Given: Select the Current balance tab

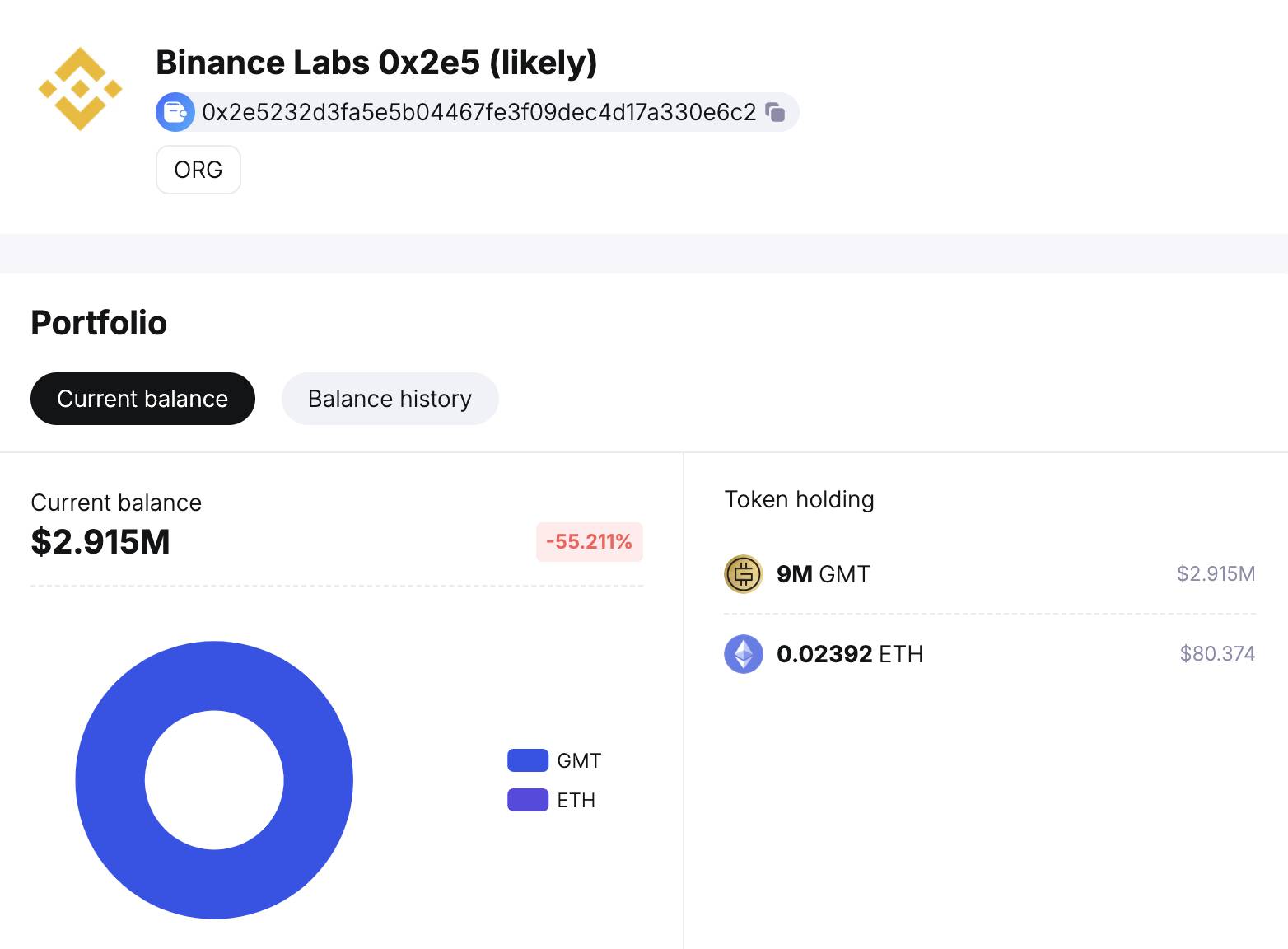Looking at the screenshot, I should pyautogui.click(x=142, y=399).
